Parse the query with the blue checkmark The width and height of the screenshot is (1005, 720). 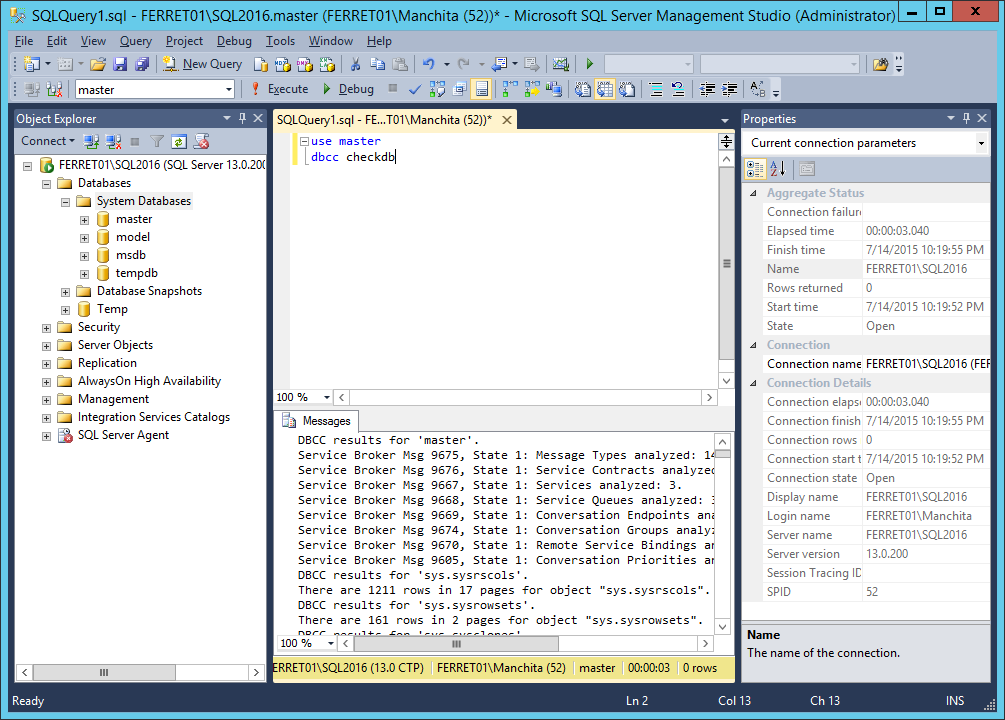413,89
